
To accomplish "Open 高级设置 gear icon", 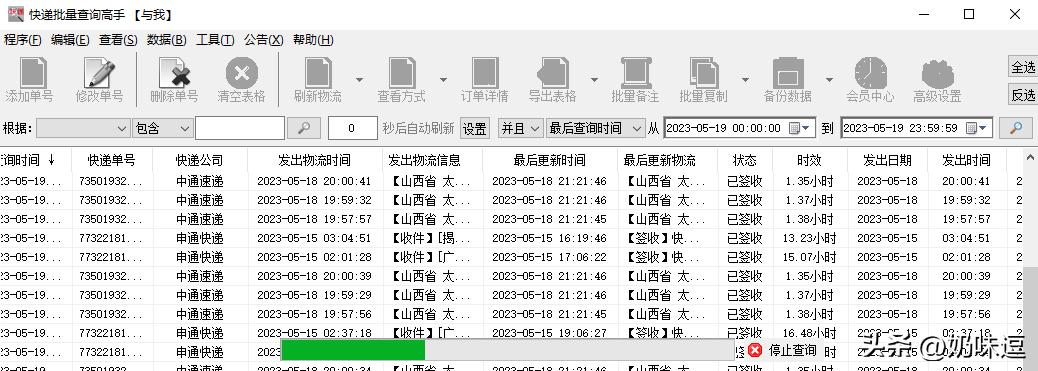I will click(937, 72).
